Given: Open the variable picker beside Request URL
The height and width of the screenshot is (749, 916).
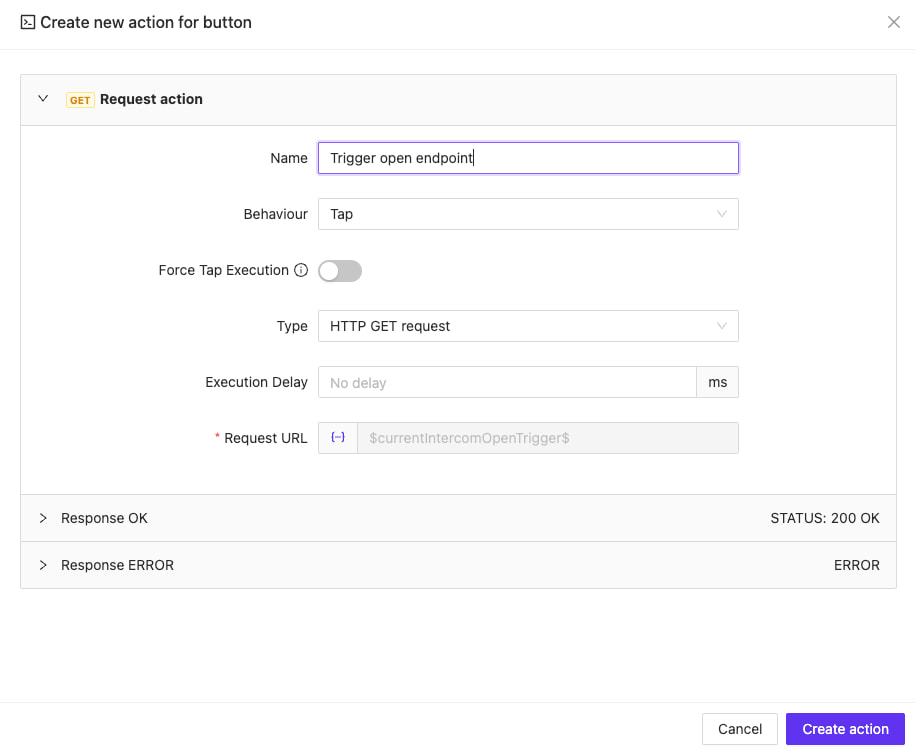Looking at the screenshot, I should pyautogui.click(x=337, y=437).
